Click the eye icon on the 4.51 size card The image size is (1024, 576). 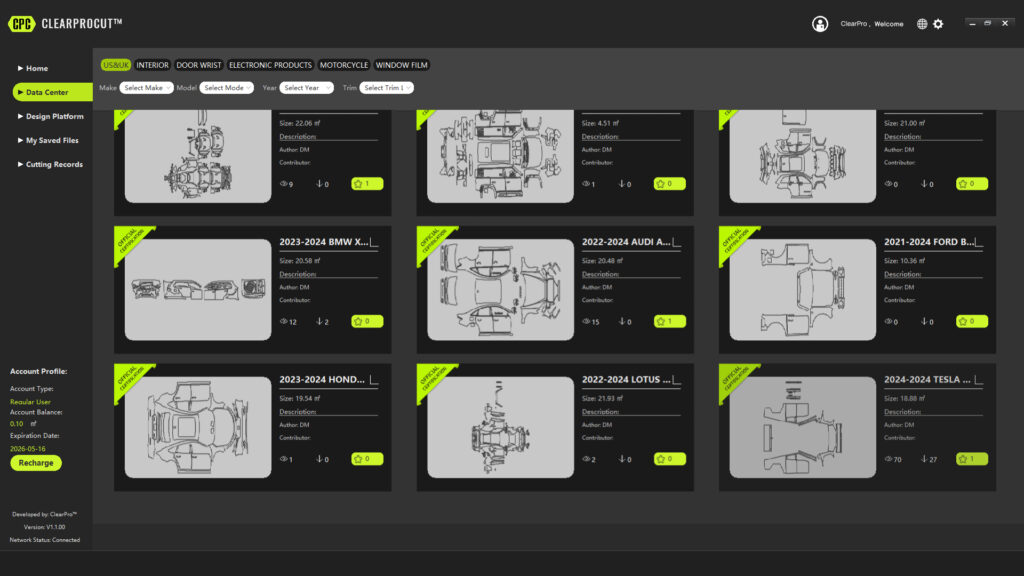586,184
